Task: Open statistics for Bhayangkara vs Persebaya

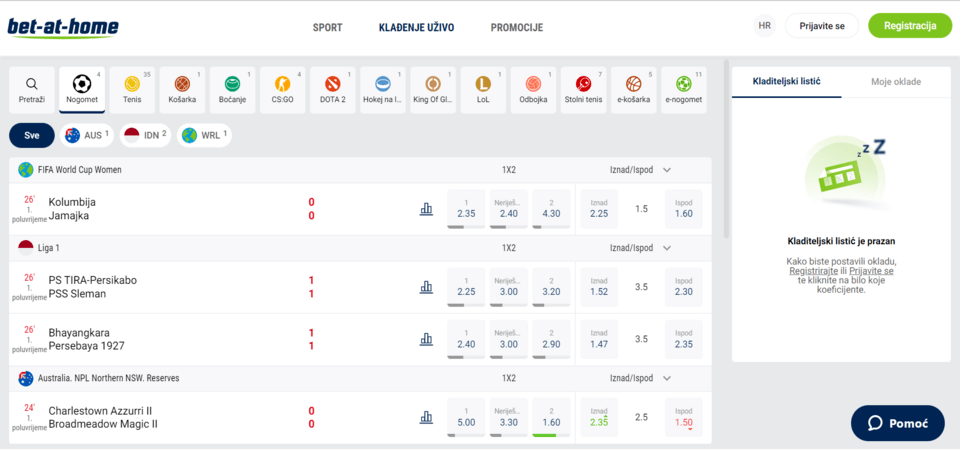Action: coord(426,339)
